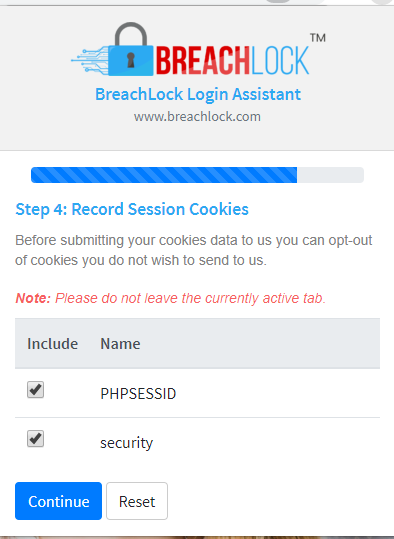This screenshot has width=394, height=539.
Task: Click the blue LOCK wordmark text
Action: click(280, 61)
